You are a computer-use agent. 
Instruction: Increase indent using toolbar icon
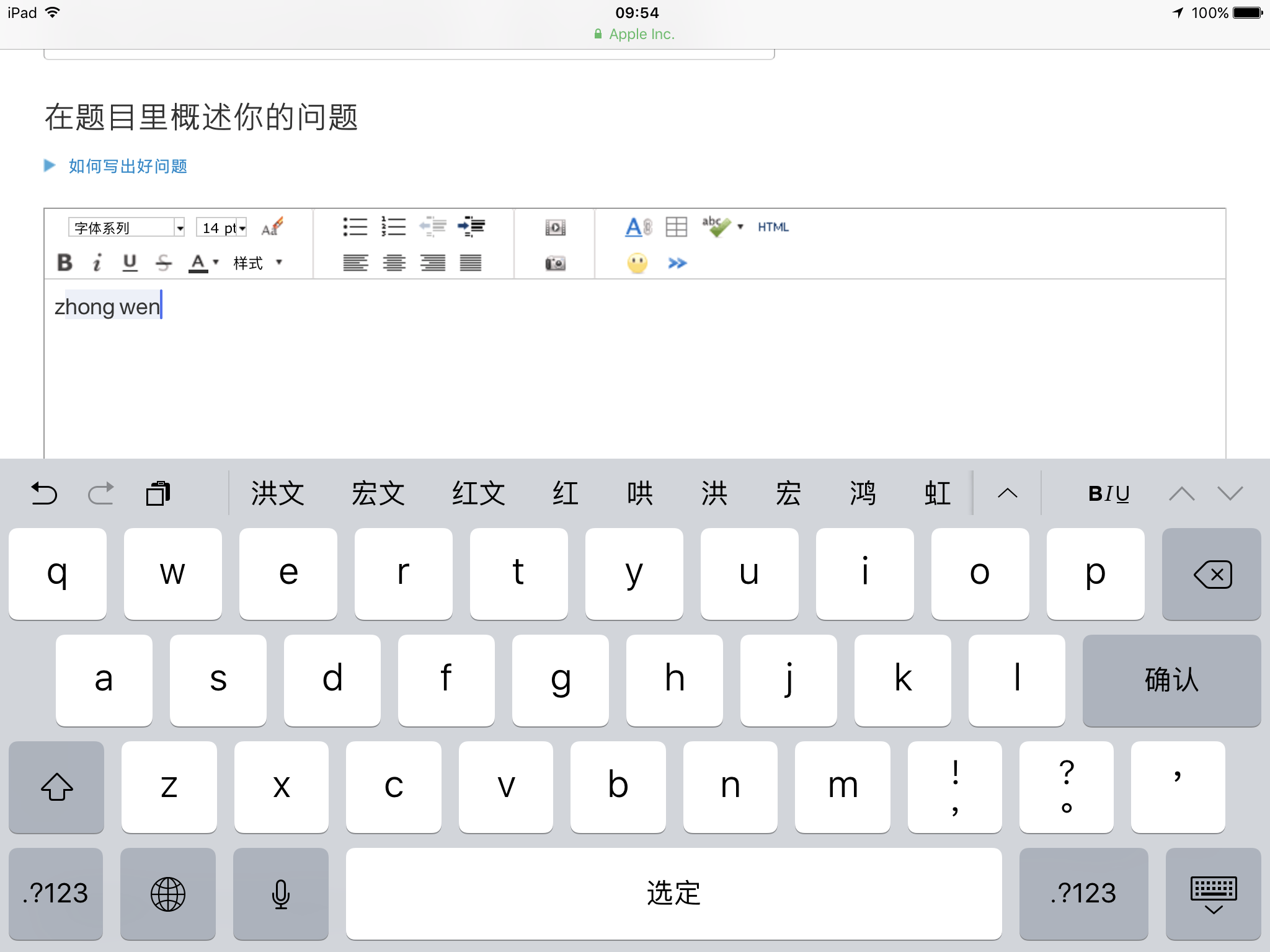(x=471, y=227)
